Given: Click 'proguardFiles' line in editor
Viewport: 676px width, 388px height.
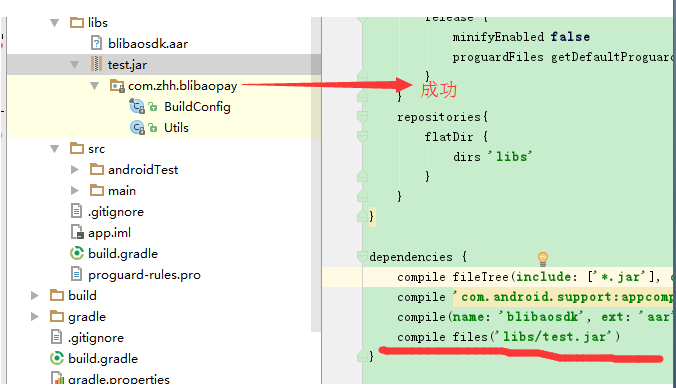Looking at the screenshot, I should [x=562, y=57].
